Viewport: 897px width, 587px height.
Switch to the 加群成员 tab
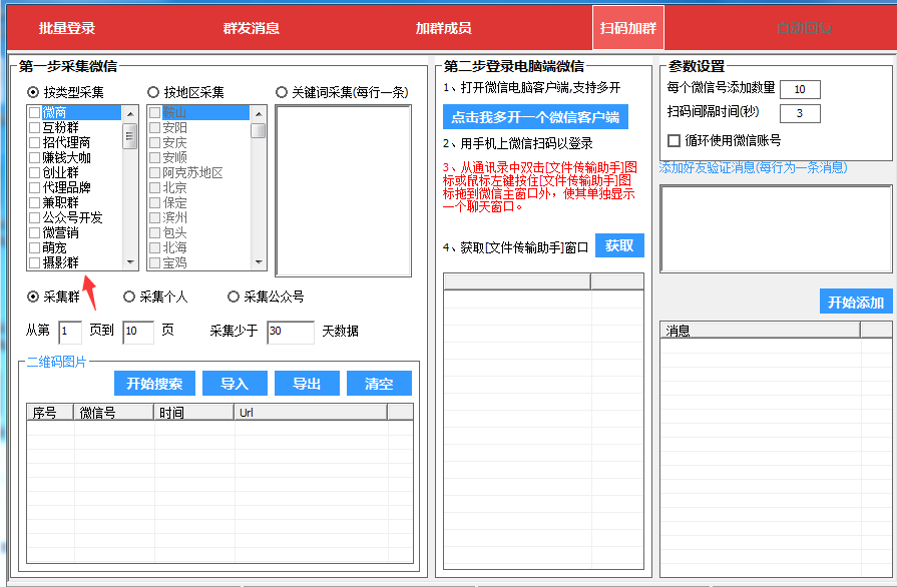(444, 26)
